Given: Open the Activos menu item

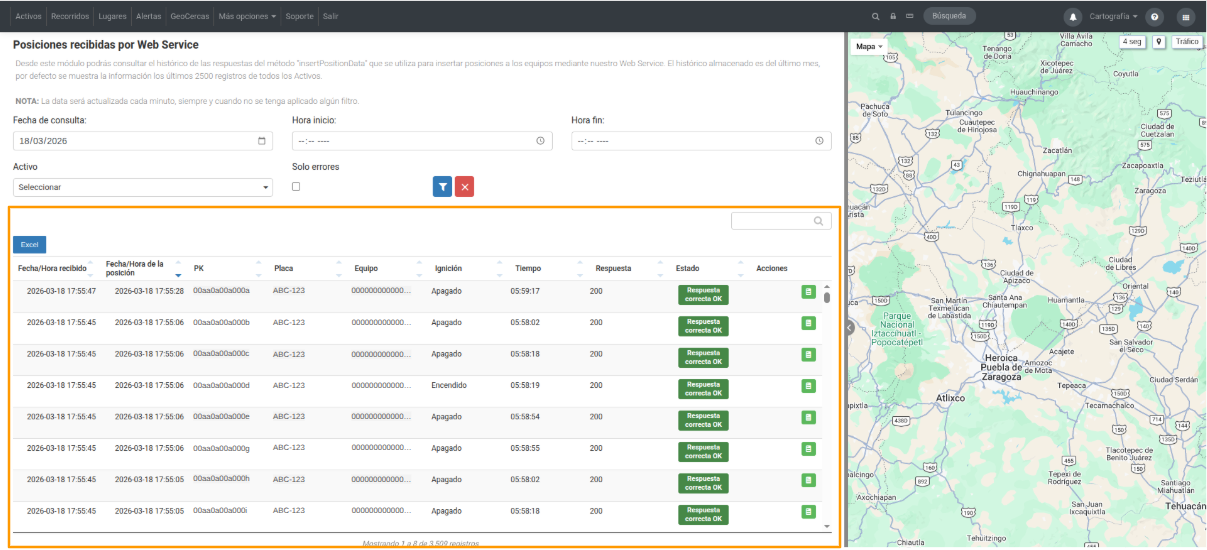Looking at the screenshot, I should click(x=29, y=17).
